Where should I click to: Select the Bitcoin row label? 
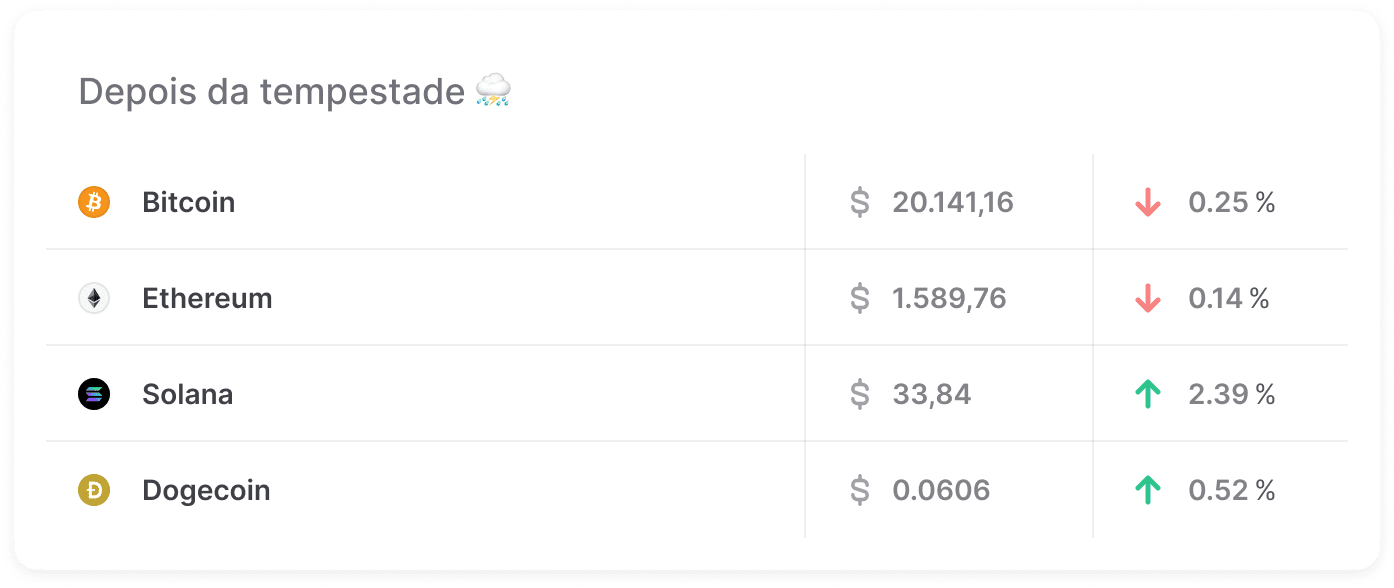[x=188, y=201]
